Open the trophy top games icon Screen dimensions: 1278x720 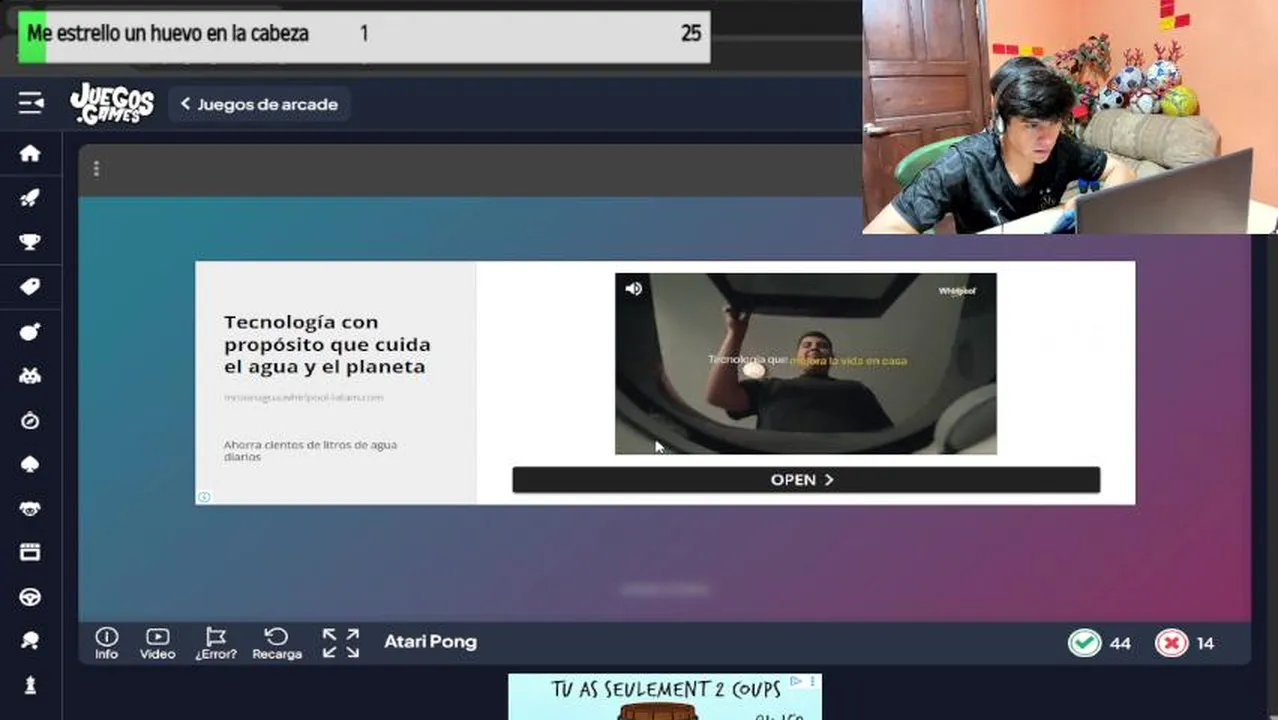click(x=30, y=242)
